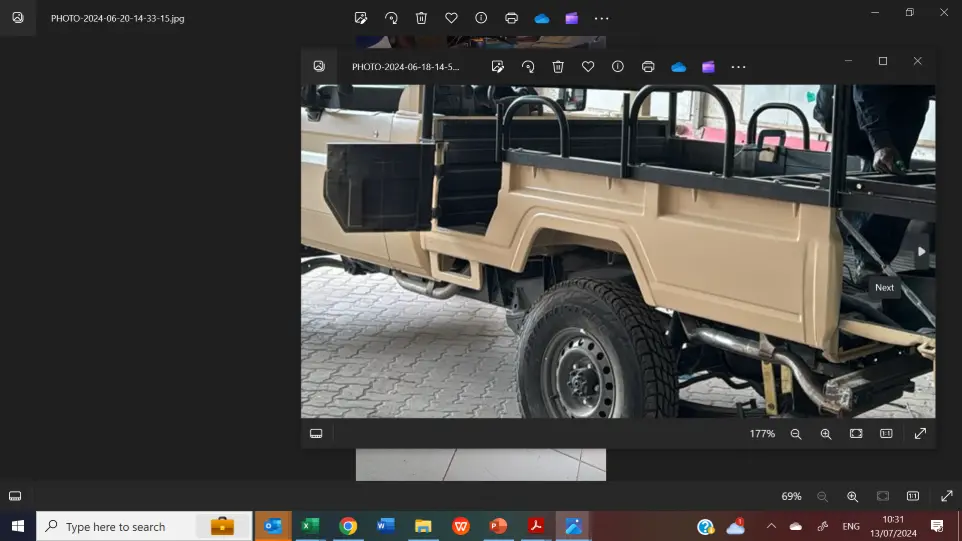Fit photo to window beside the 177% zoom
Screen dimensions: 962x541
tap(856, 433)
